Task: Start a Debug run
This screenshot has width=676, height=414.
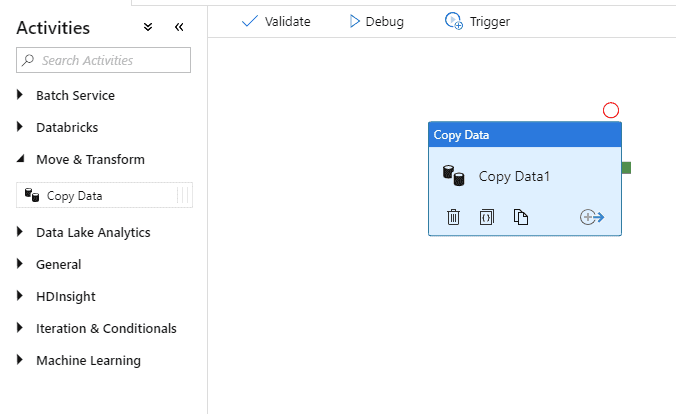Action: 376,21
